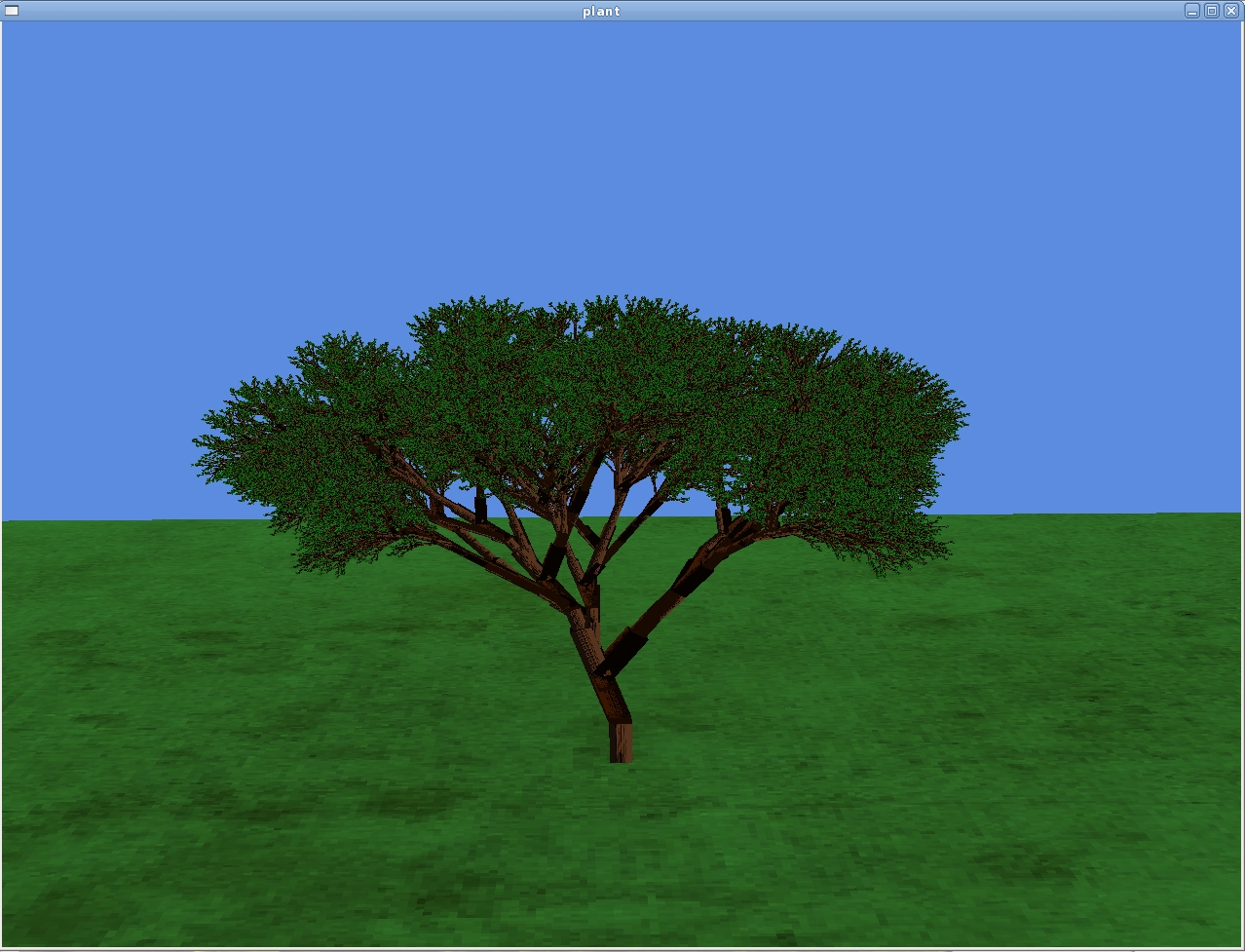
Task: Click the grass field right of the tree
Action: point(974,682)
